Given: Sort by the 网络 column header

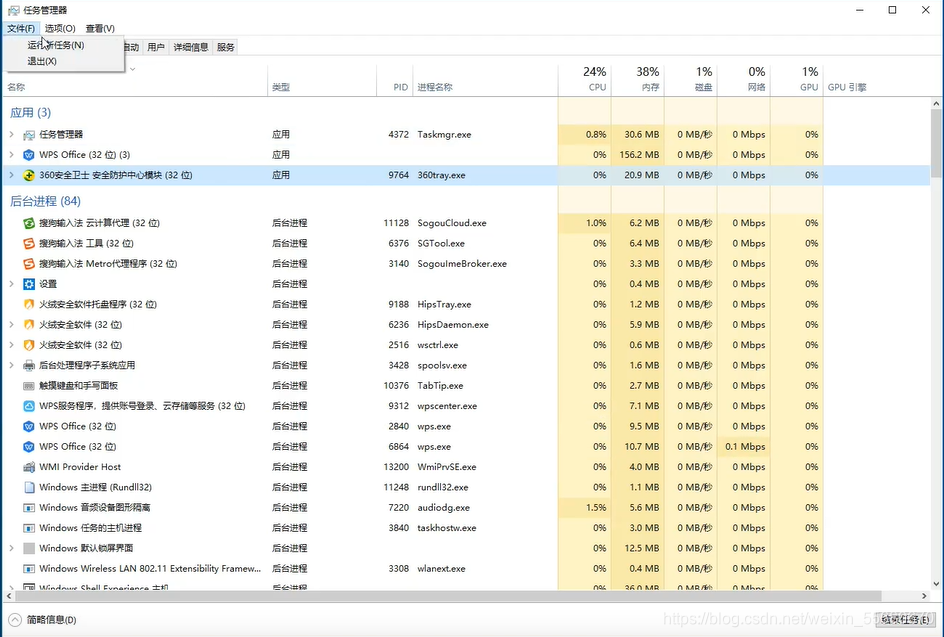Looking at the screenshot, I should pos(744,79).
